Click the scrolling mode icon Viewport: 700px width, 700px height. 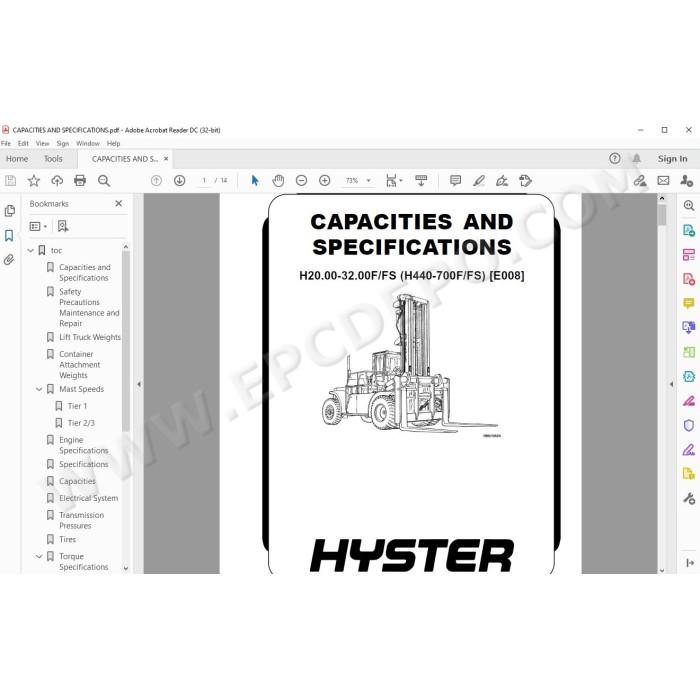pos(421,181)
